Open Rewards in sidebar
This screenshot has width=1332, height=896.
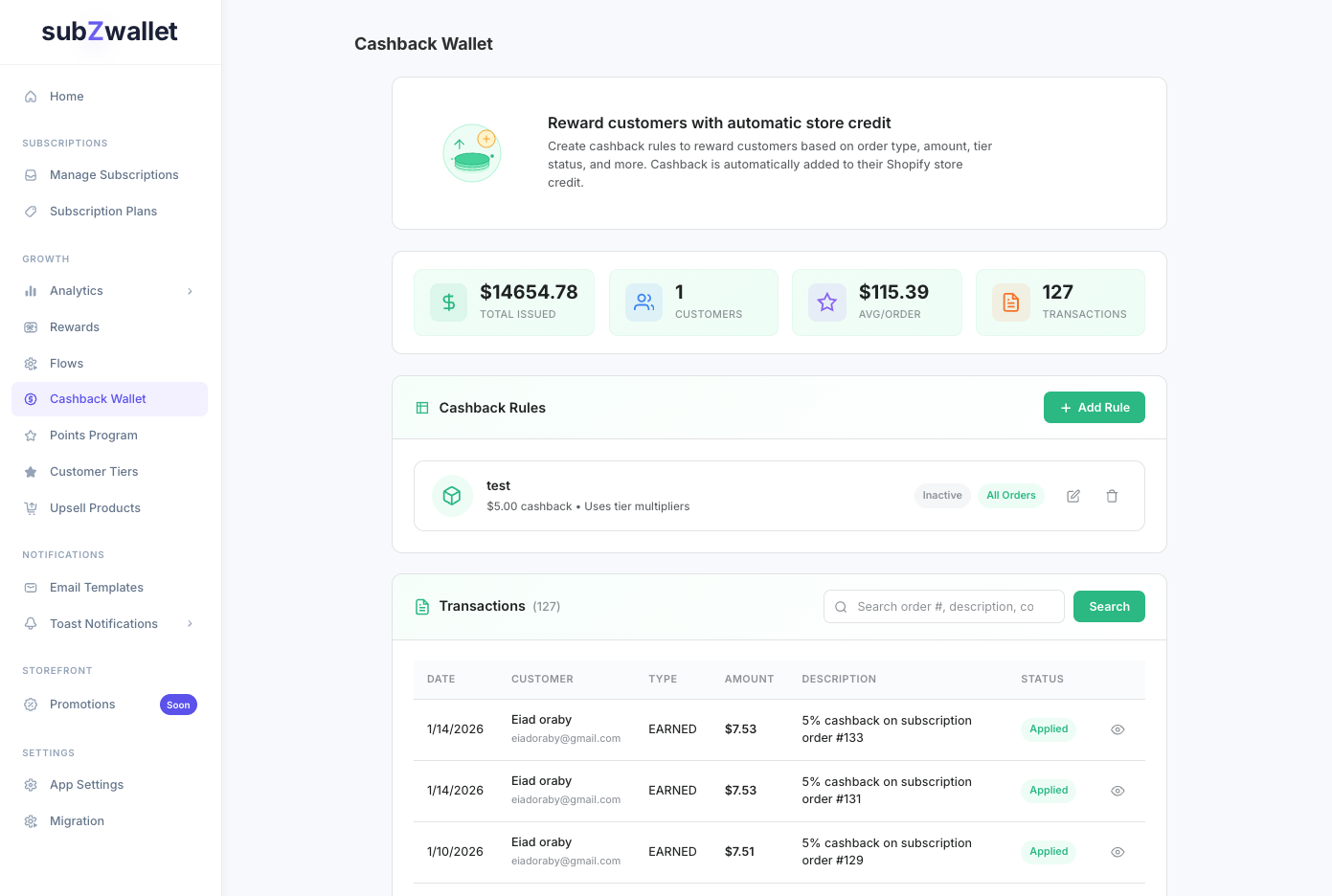[109, 327]
